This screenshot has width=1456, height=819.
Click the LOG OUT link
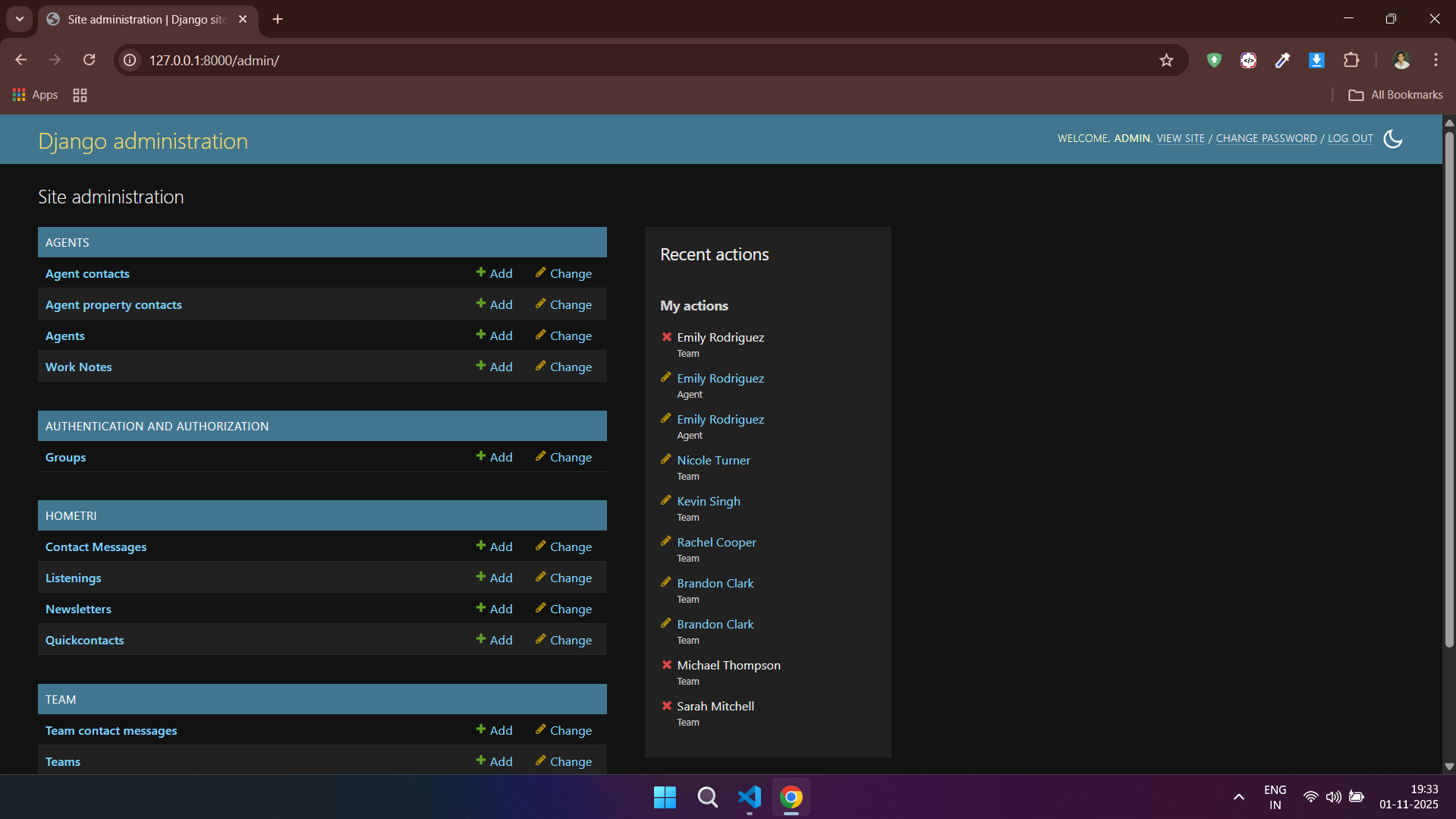coord(1350,138)
